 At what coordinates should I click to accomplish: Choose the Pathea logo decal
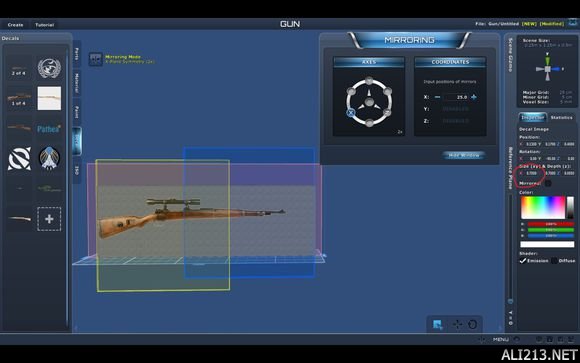(x=49, y=129)
